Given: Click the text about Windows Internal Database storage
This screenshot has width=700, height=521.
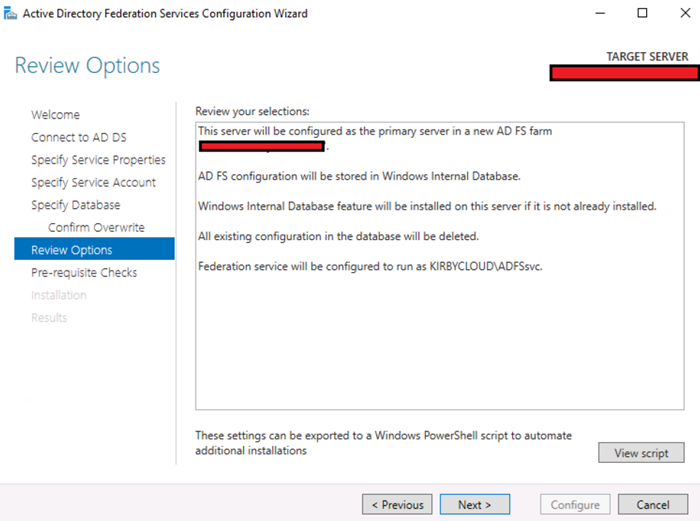Looking at the screenshot, I should (x=359, y=176).
